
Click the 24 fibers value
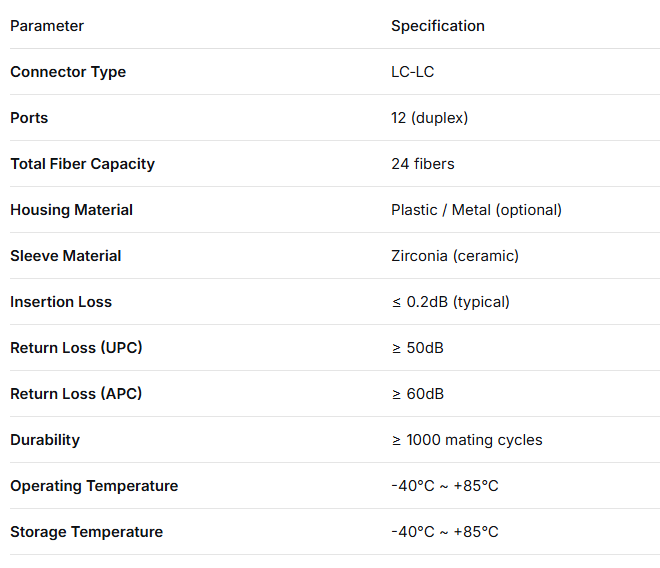(x=423, y=164)
